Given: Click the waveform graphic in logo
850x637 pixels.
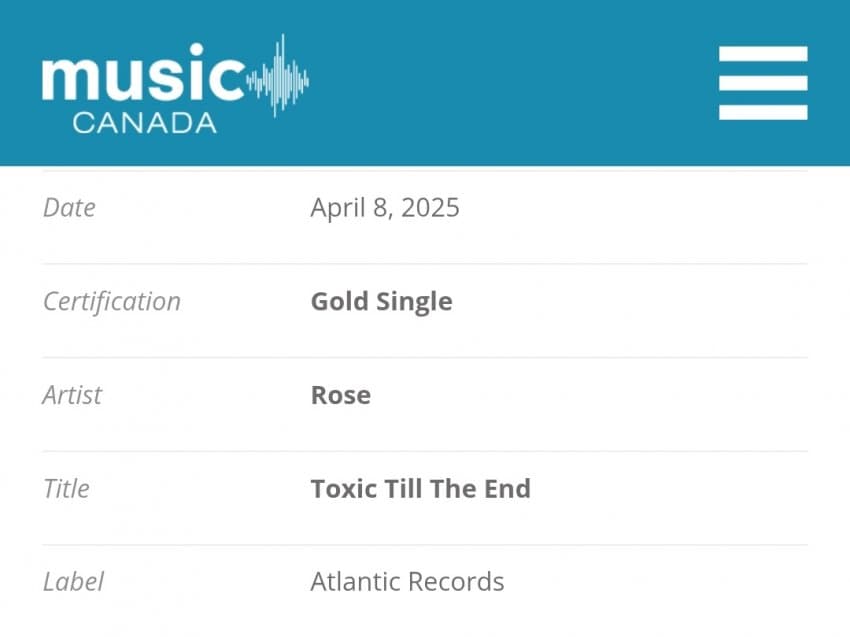Looking at the screenshot, I should click(278, 76).
